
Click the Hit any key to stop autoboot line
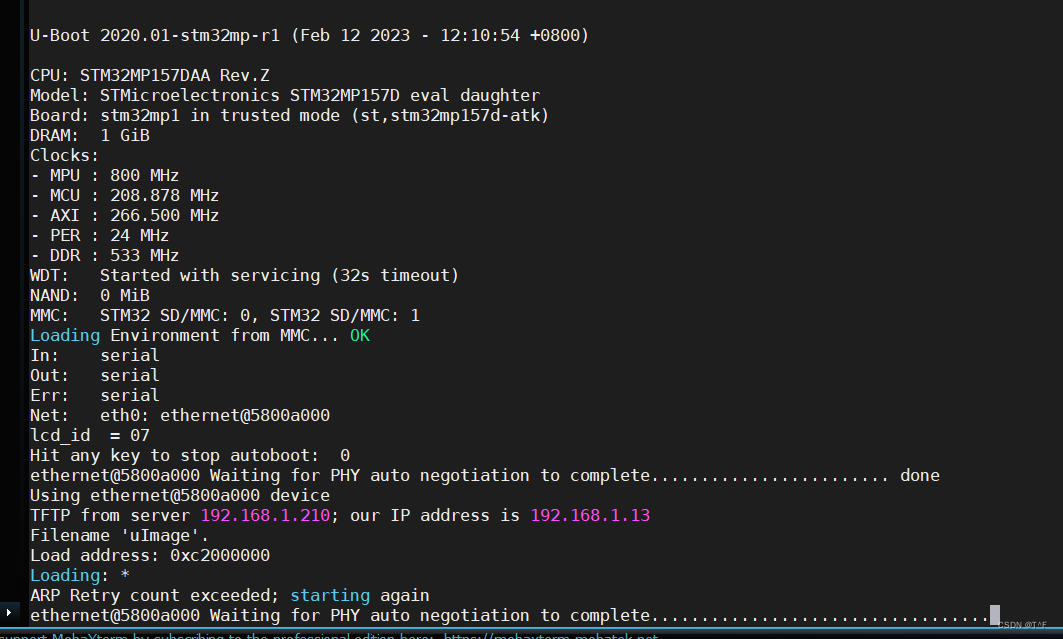190,455
